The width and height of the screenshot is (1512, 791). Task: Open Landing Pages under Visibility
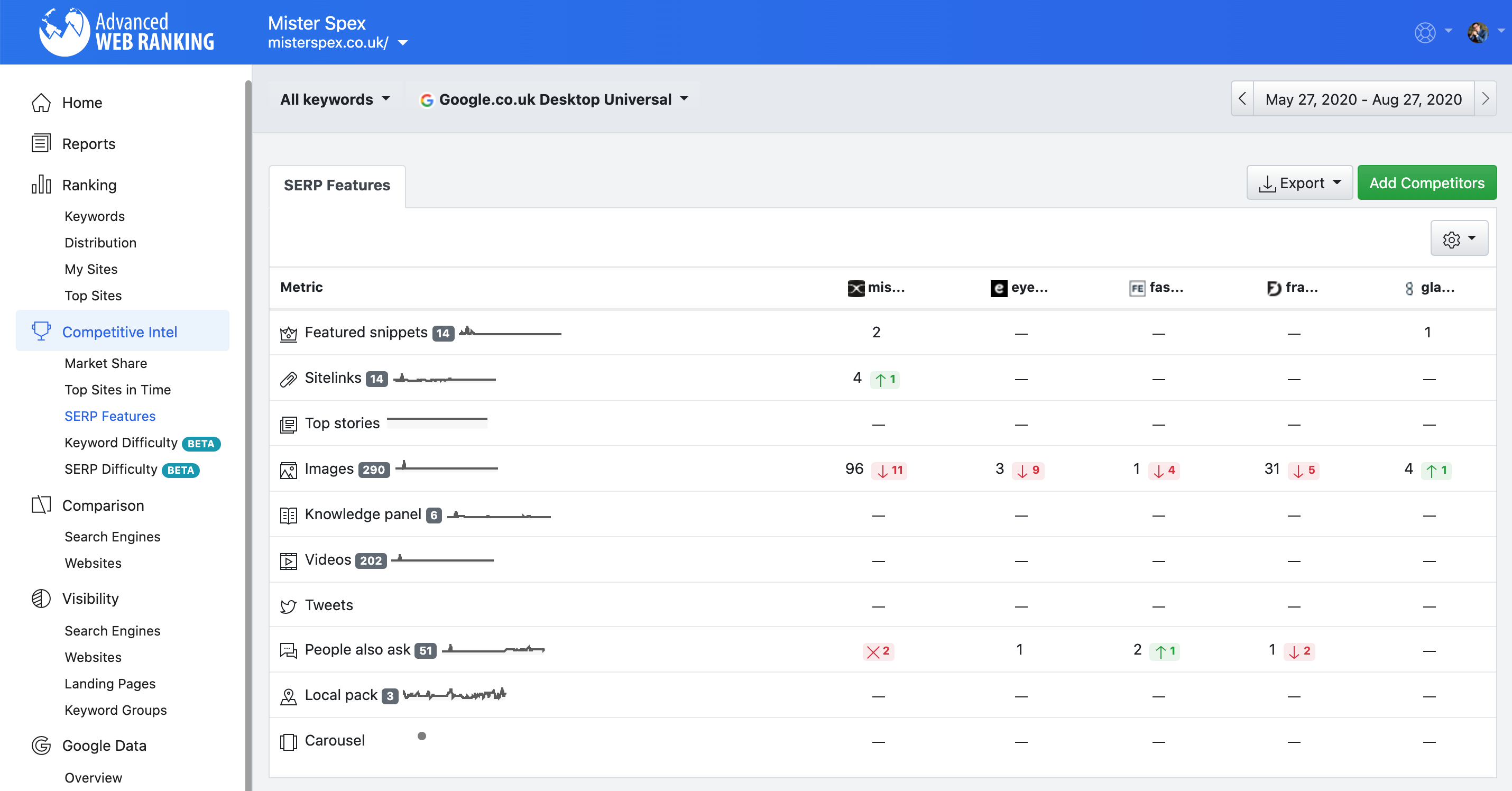tap(110, 684)
